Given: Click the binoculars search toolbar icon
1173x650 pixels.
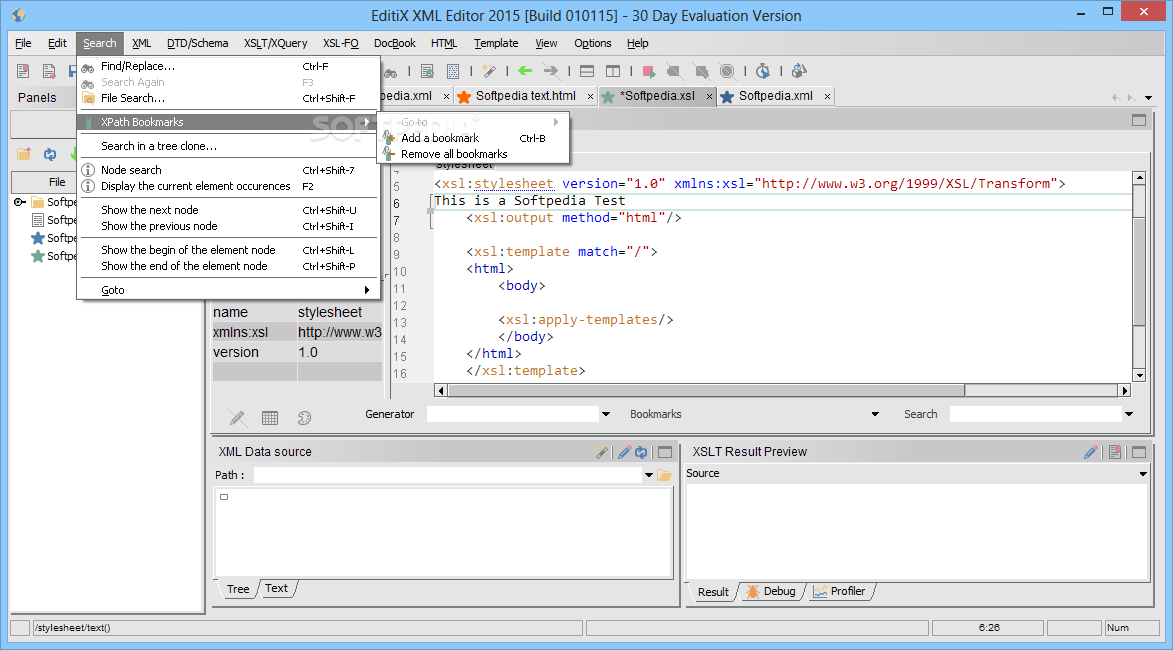Looking at the screenshot, I should pos(391,73).
